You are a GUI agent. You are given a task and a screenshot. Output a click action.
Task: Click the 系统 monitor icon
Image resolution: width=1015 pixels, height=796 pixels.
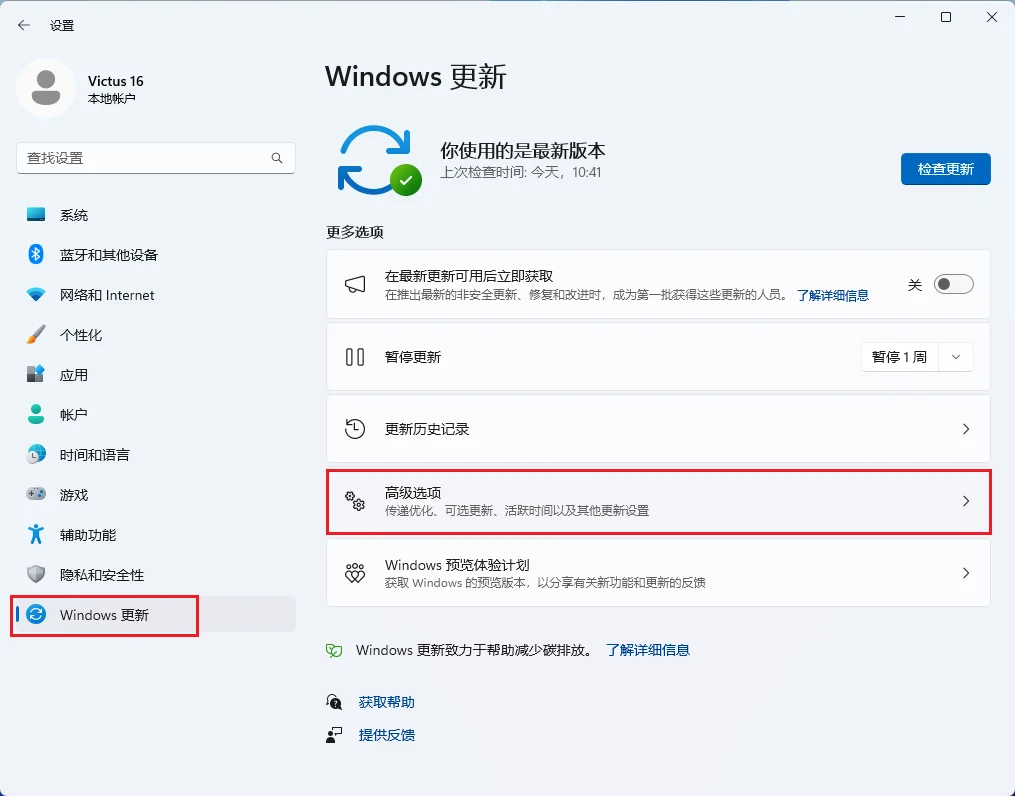tap(36, 215)
